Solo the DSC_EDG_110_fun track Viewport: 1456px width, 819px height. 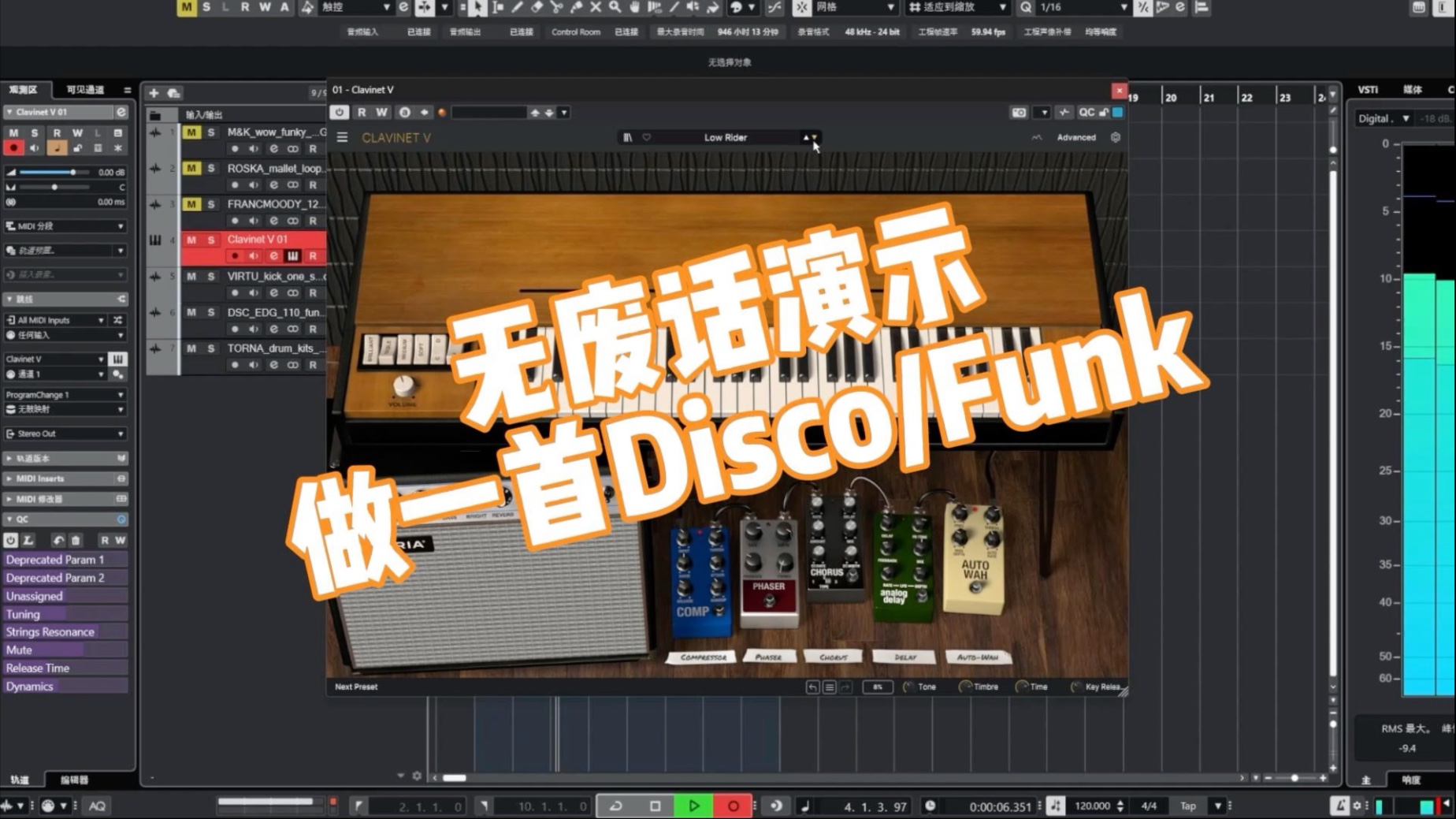pyautogui.click(x=211, y=312)
